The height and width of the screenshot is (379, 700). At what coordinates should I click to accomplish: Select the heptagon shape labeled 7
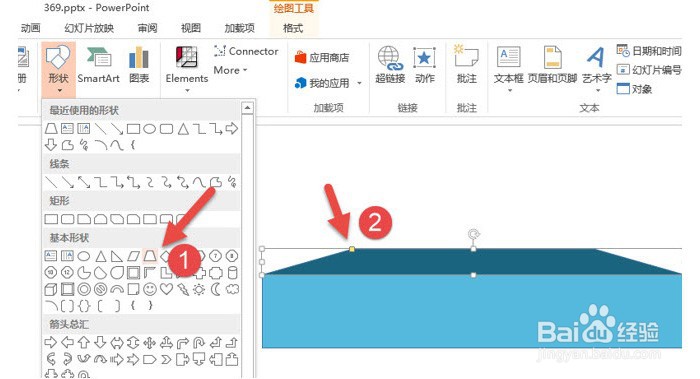coord(216,256)
